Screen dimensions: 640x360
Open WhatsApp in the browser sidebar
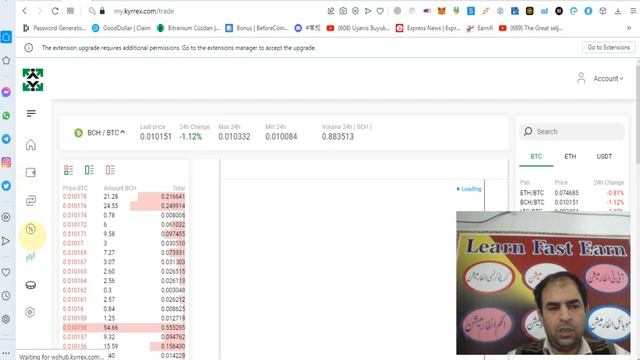point(6,116)
